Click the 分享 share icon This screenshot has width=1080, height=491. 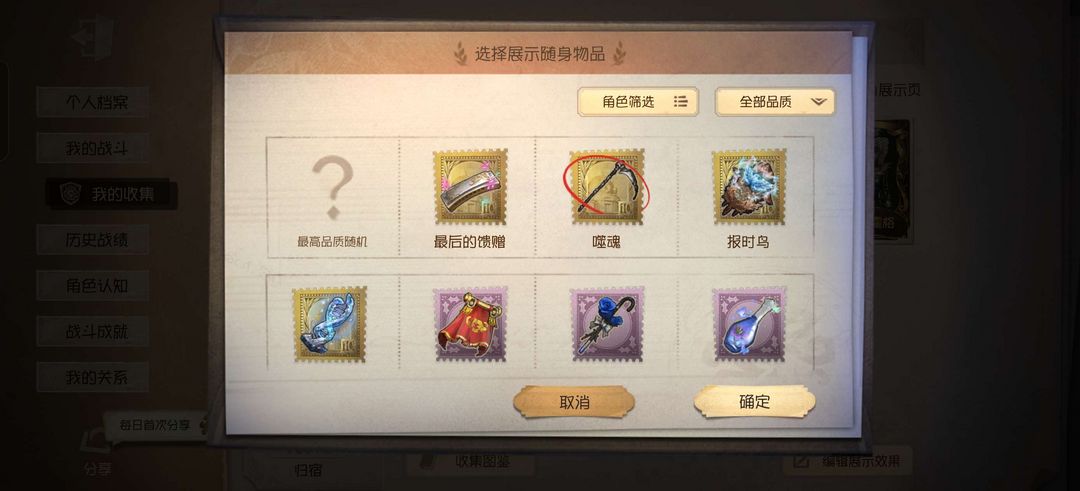click(x=96, y=452)
